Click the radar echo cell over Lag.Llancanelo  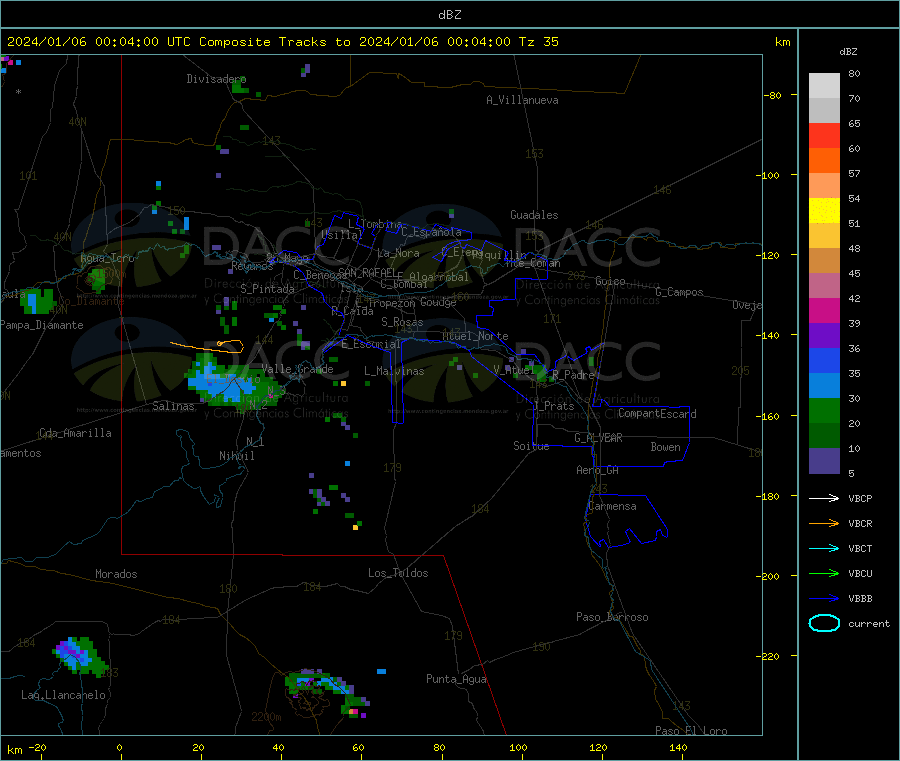pos(79,656)
